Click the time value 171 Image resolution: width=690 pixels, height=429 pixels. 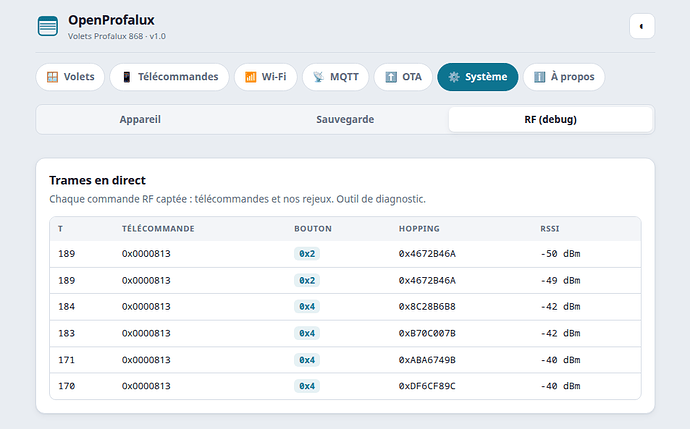[x=66, y=360]
